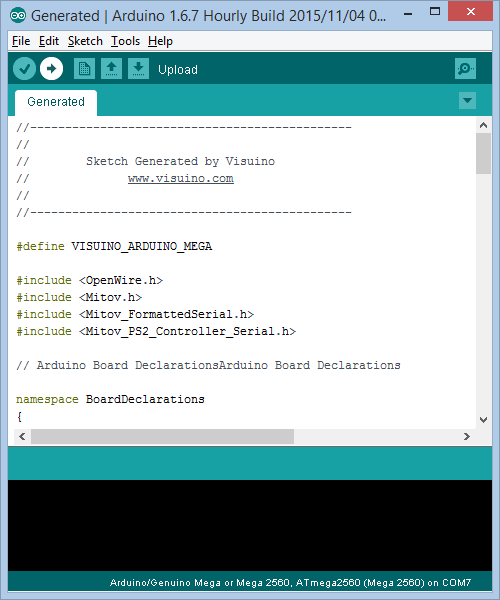Click the vertical scrollbar down arrow
Viewport: 500px width, 600px height.
(484, 420)
